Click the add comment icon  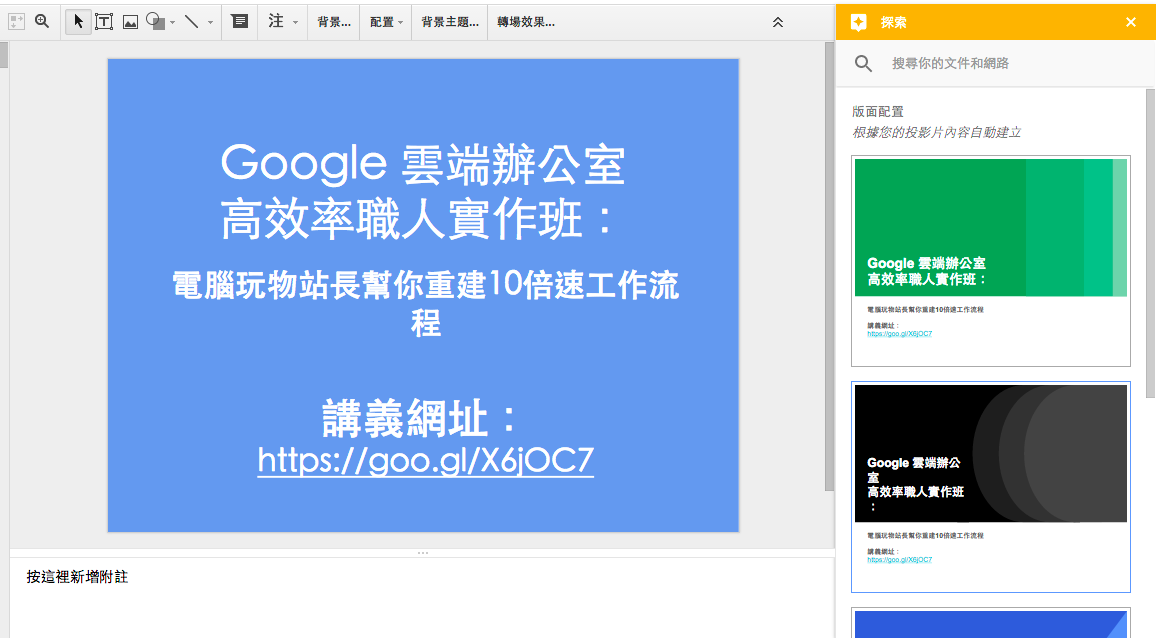pyautogui.click(x=240, y=21)
